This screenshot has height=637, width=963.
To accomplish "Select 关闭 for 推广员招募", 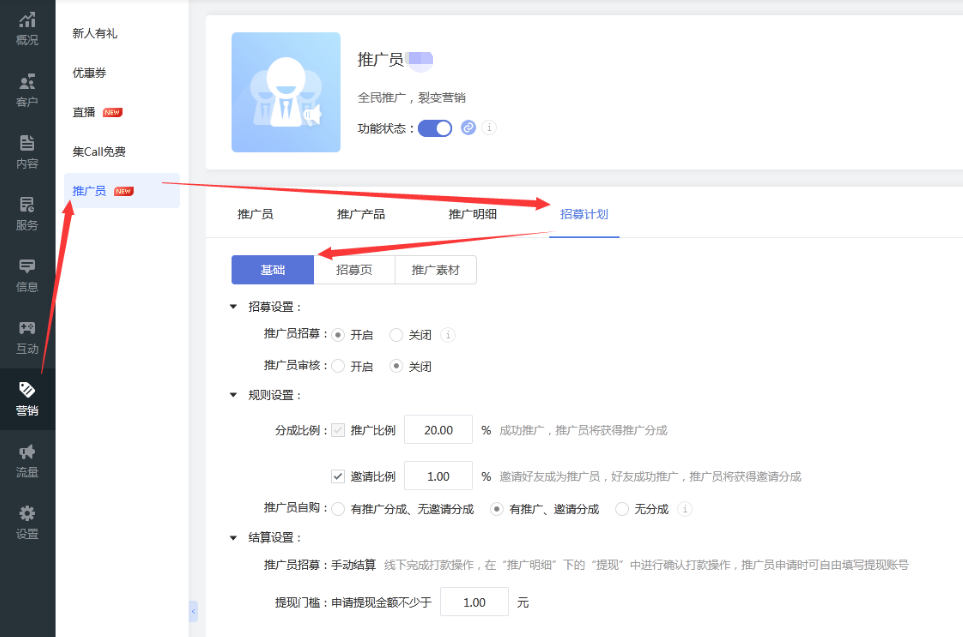I will point(397,335).
